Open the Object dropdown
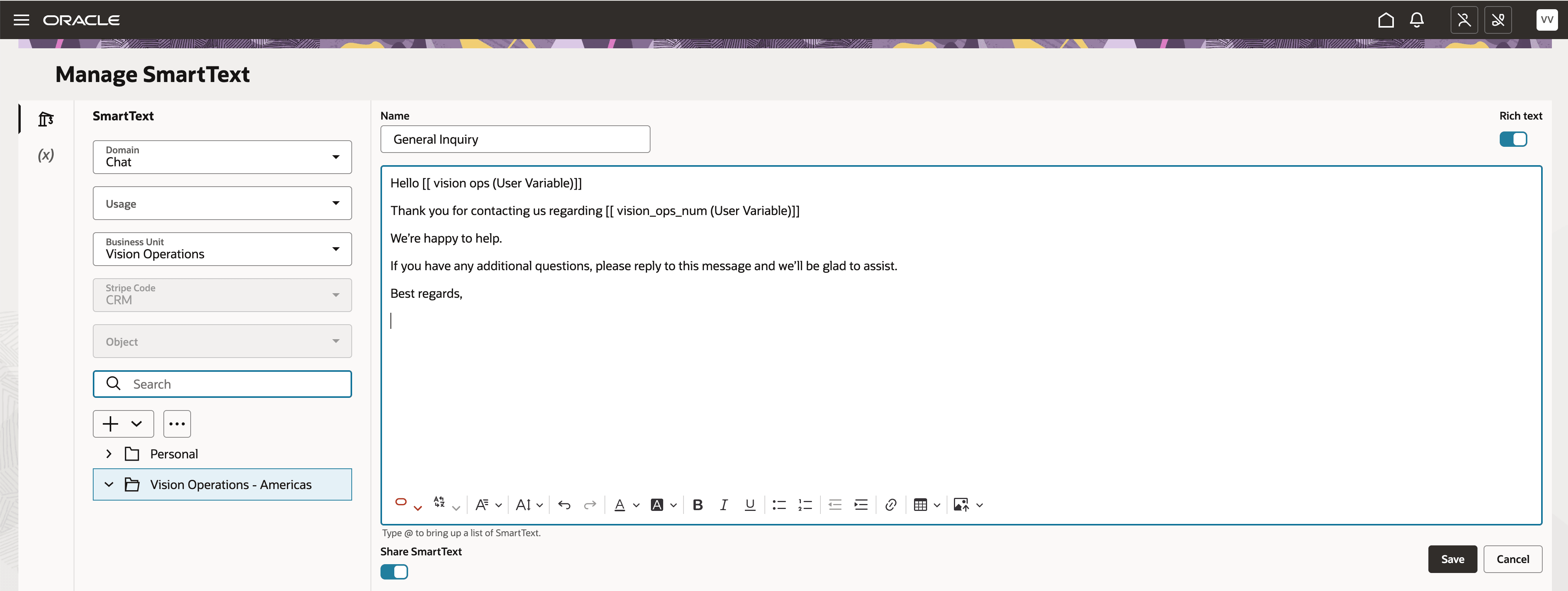The height and width of the screenshot is (591, 1568). click(x=222, y=341)
